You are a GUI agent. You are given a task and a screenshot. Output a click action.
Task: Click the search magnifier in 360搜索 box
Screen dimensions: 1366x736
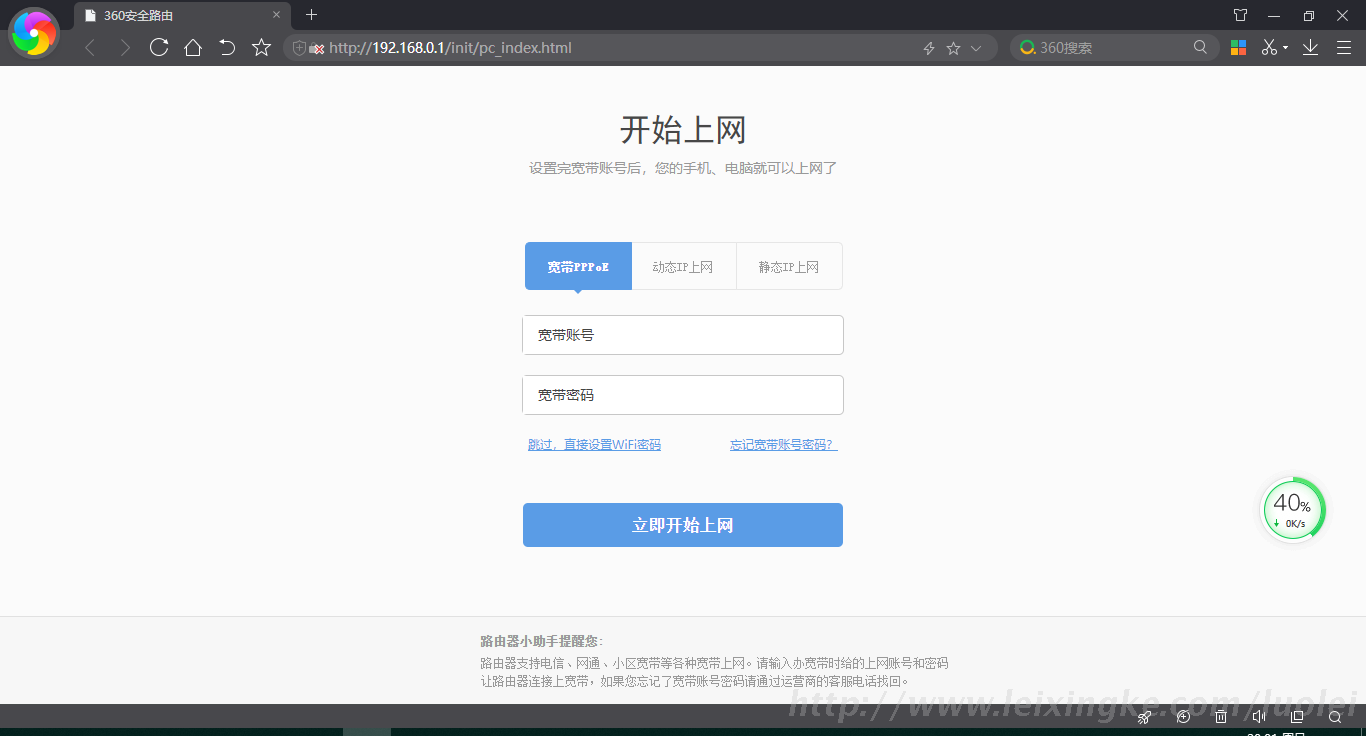(1200, 47)
